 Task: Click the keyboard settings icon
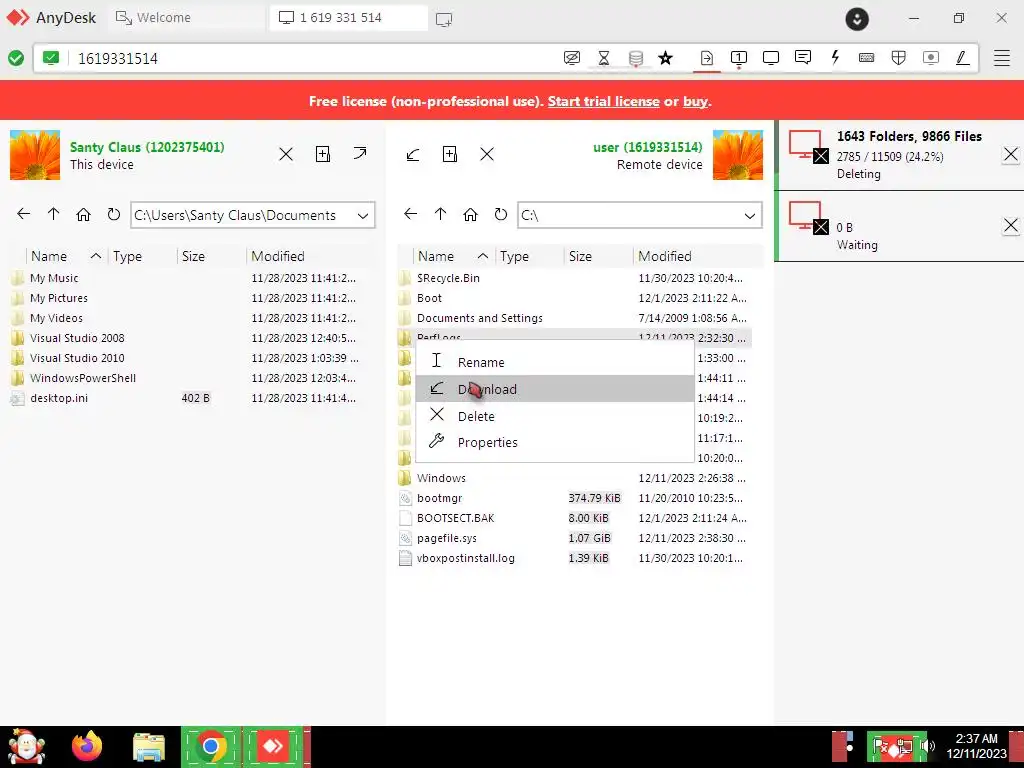point(867,57)
